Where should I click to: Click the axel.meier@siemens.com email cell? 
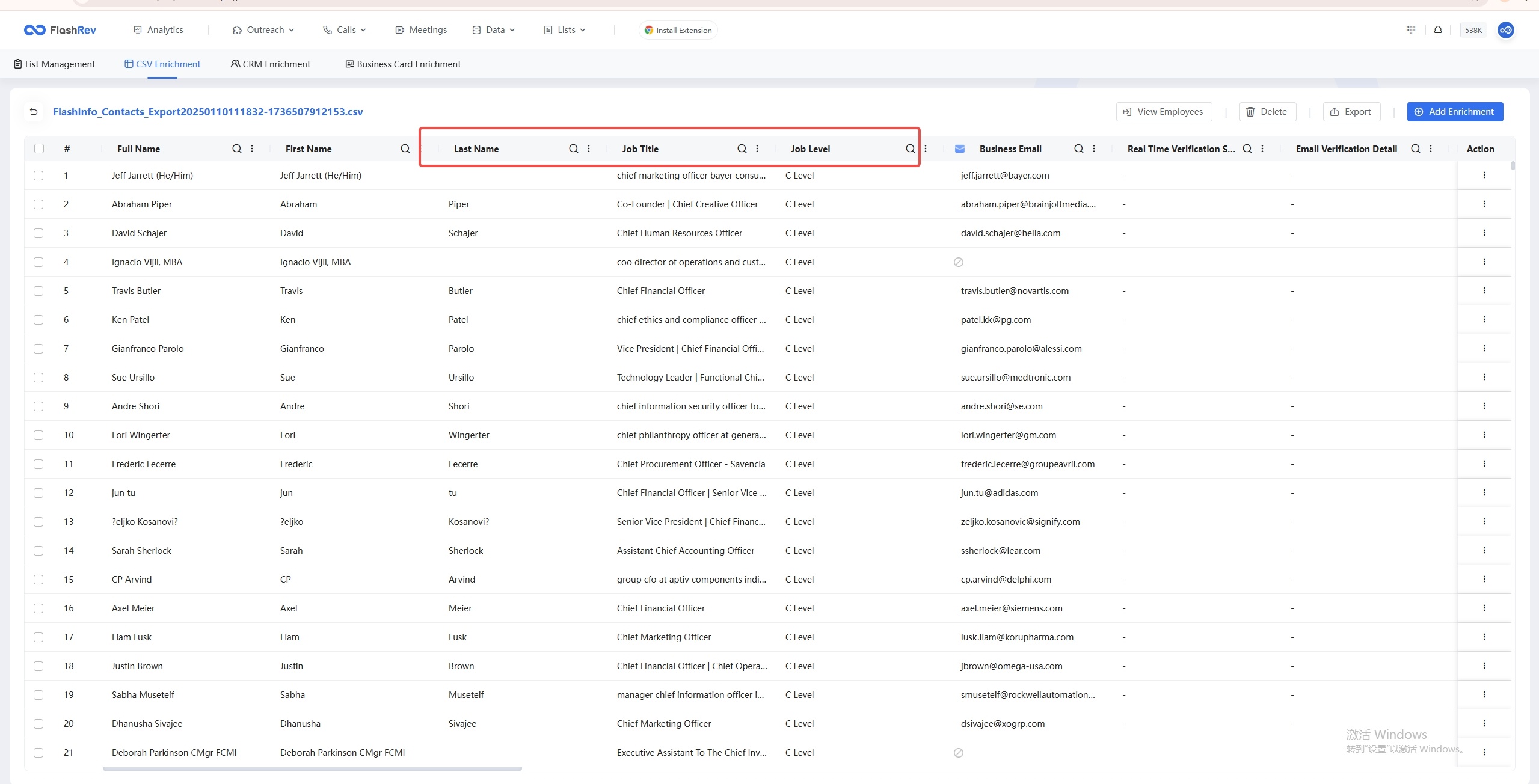tap(1012, 608)
